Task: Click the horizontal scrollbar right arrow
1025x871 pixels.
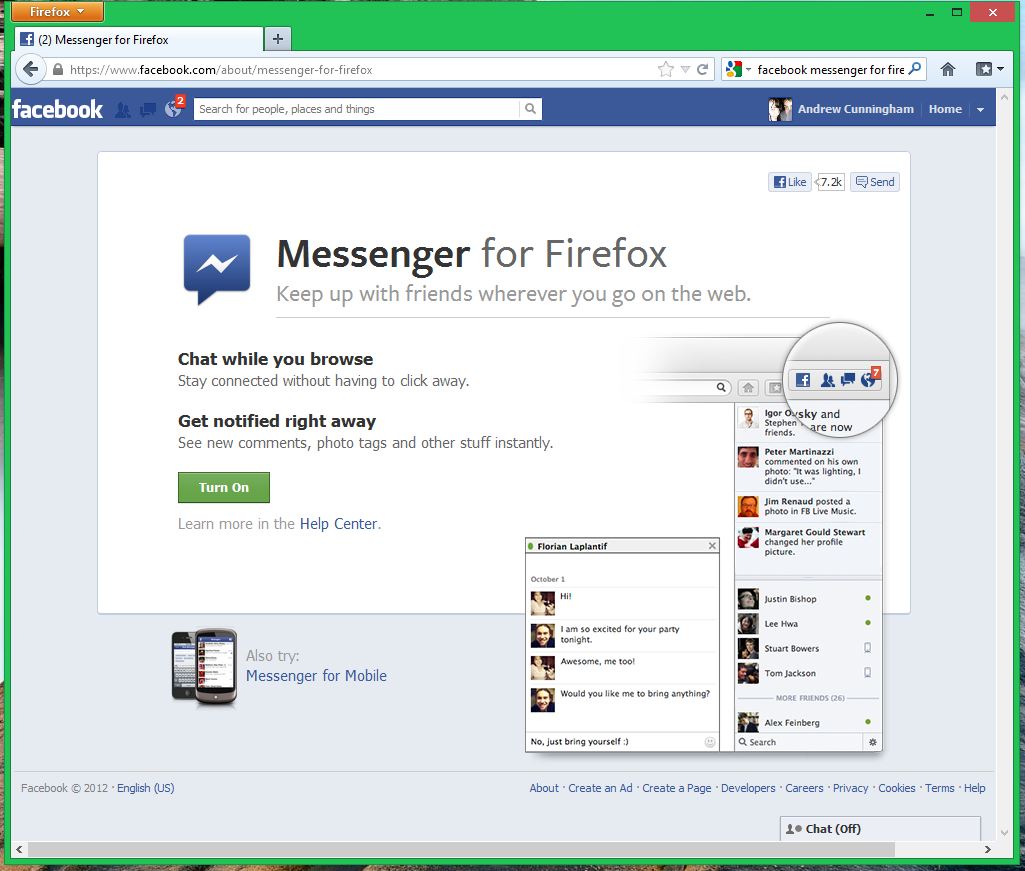Action: (987, 849)
